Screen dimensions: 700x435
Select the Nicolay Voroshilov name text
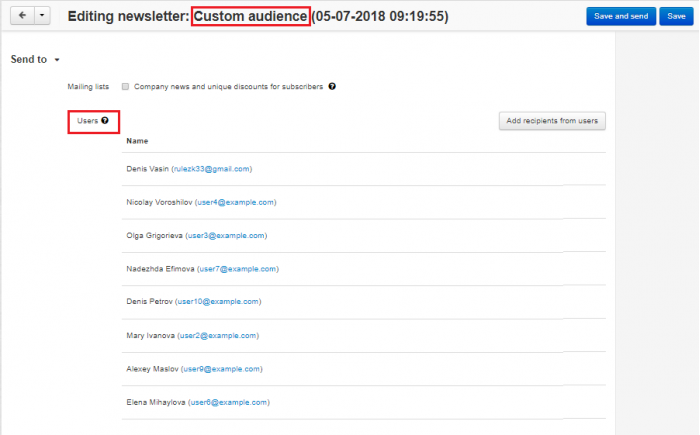159,202
